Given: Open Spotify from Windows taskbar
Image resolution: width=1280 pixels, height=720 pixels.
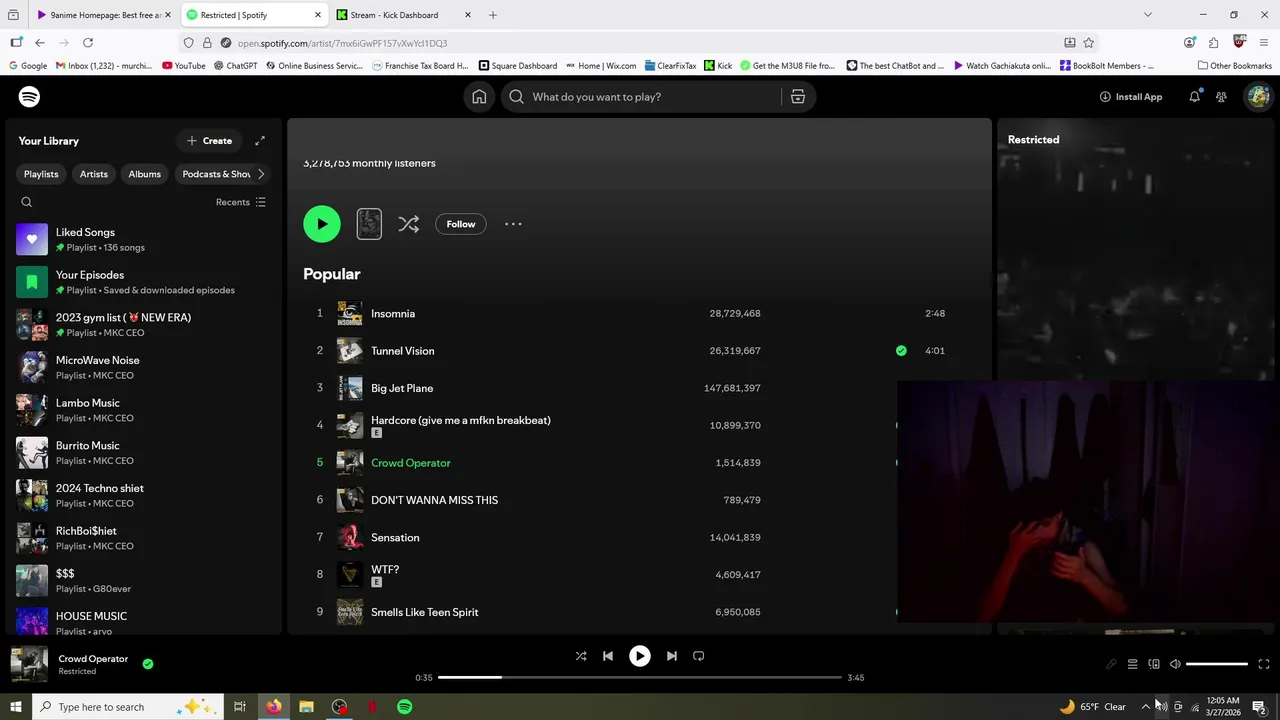Looking at the screenshot, I should [x=404, y=707].
